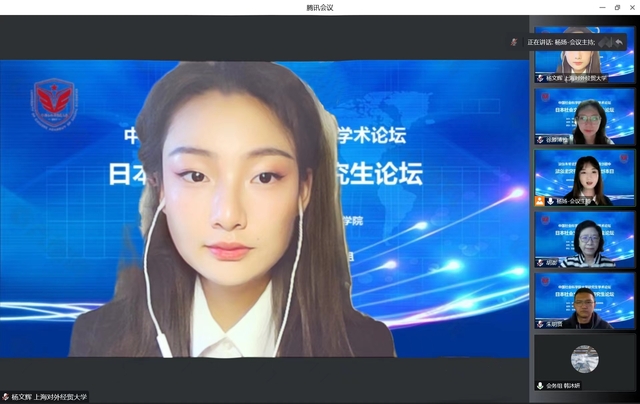The width and height of the screenshot is (640, 404).
Task: Click the microphone icon in the speaking indicator bar
Action: [514, 43]
